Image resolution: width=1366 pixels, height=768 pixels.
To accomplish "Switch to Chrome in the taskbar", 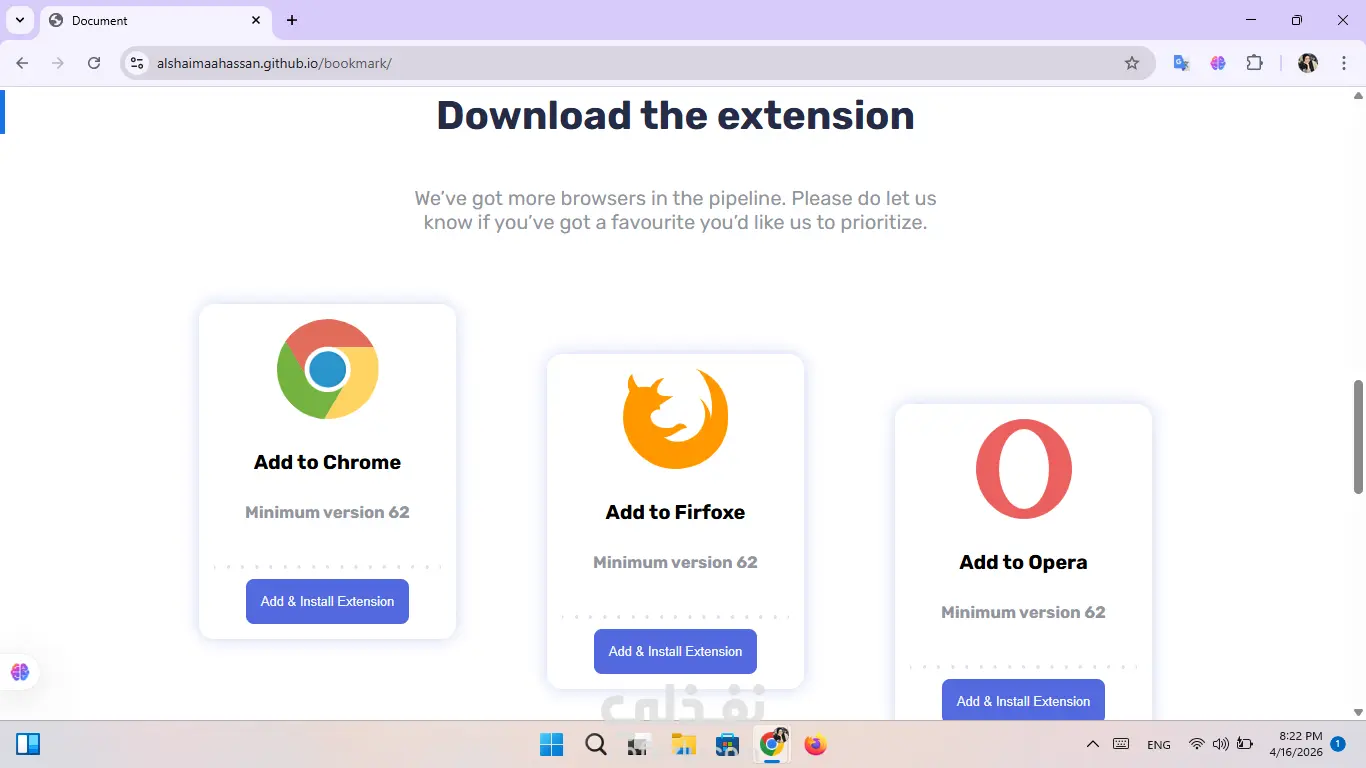I will [x=771, y=745].
